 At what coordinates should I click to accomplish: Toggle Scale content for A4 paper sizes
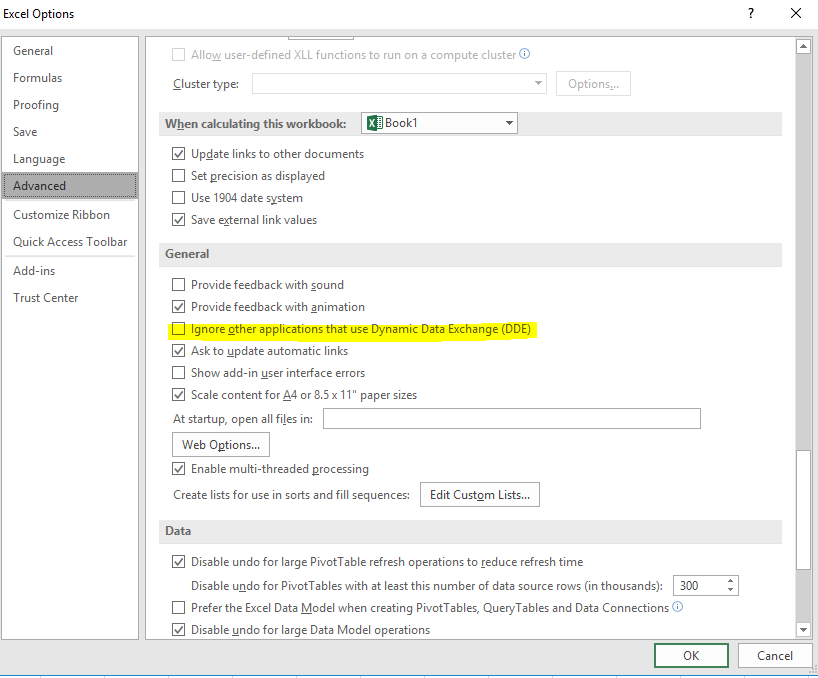point(178,395)
